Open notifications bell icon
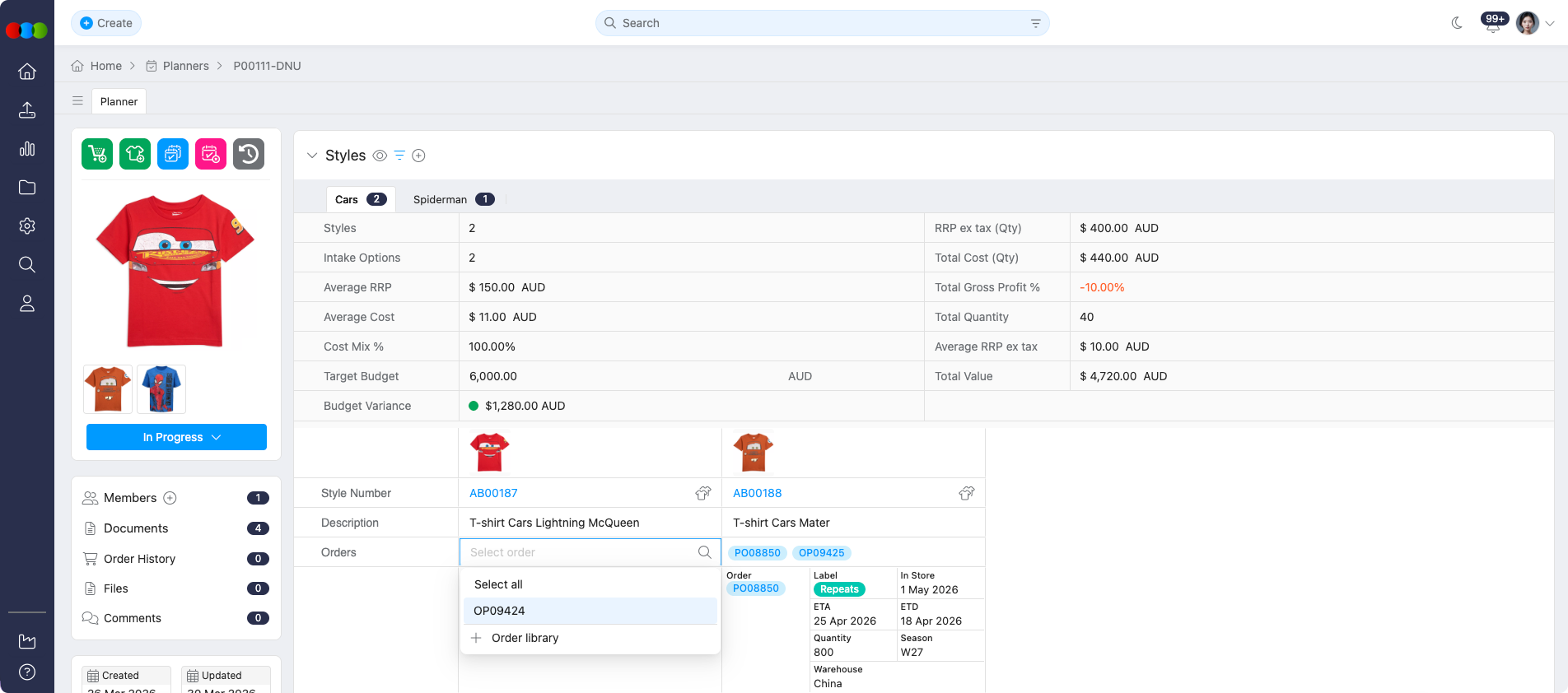This screenshot has height=693, width=1568. [x=1492, y=24]
